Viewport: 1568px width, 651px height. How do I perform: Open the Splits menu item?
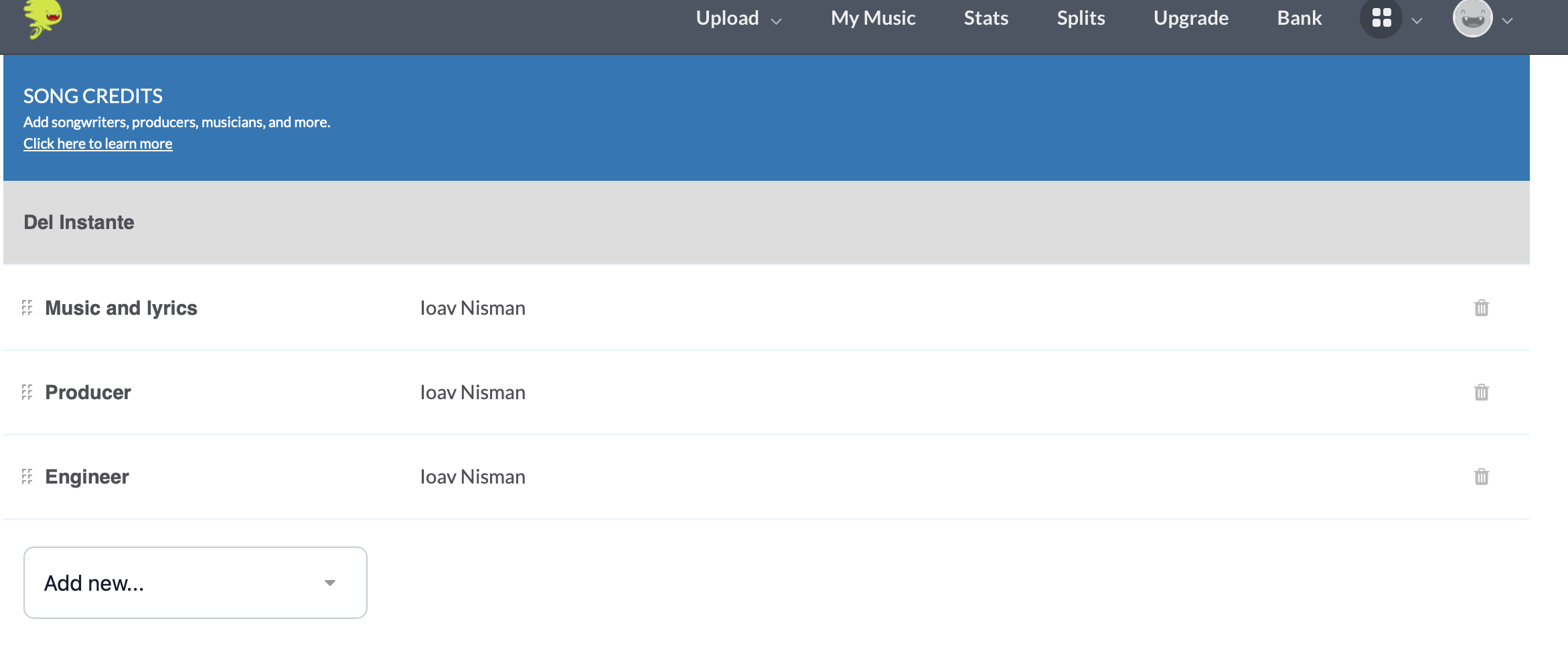[x=1081, y=18]
